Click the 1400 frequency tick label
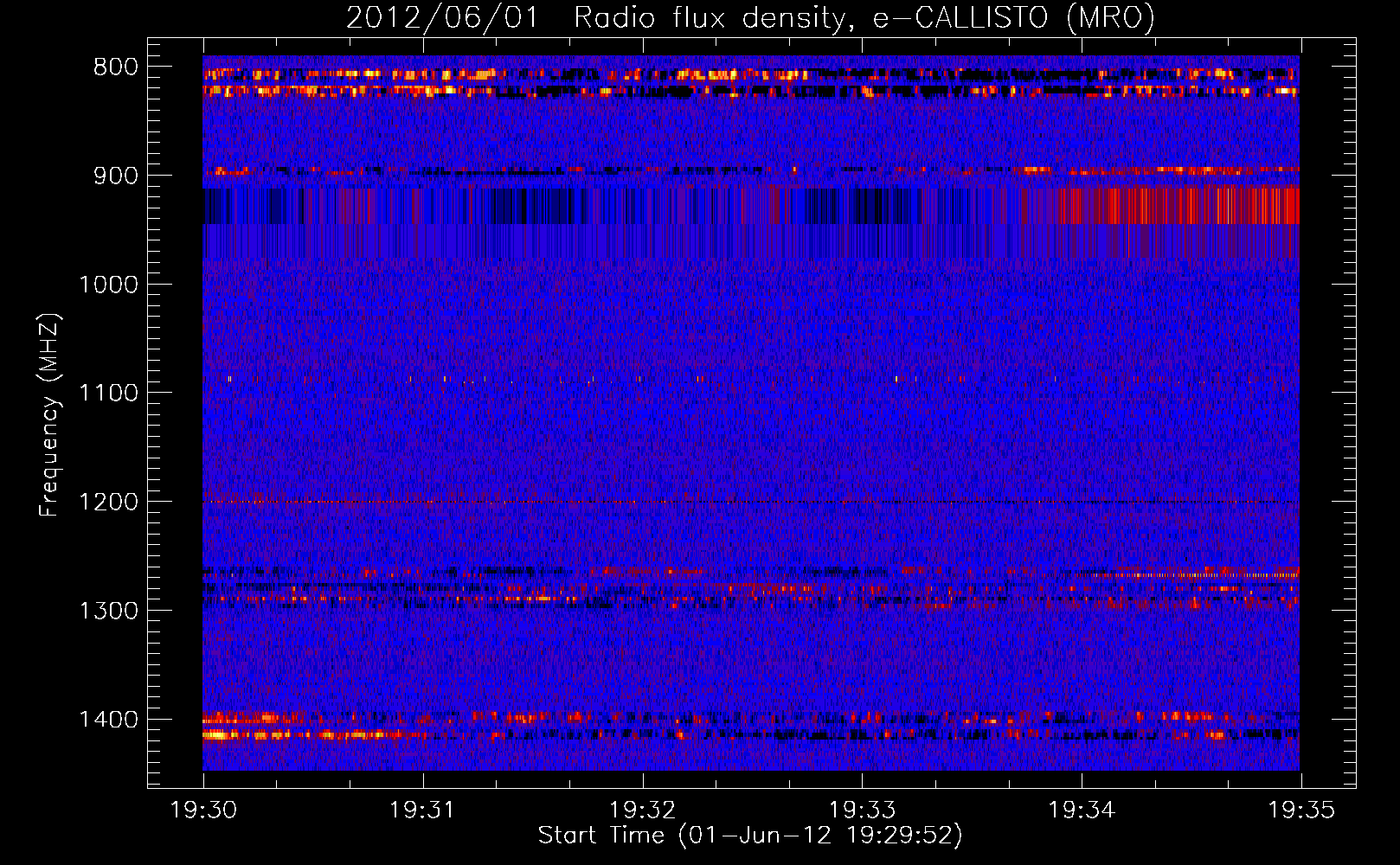 coord(108,720)
